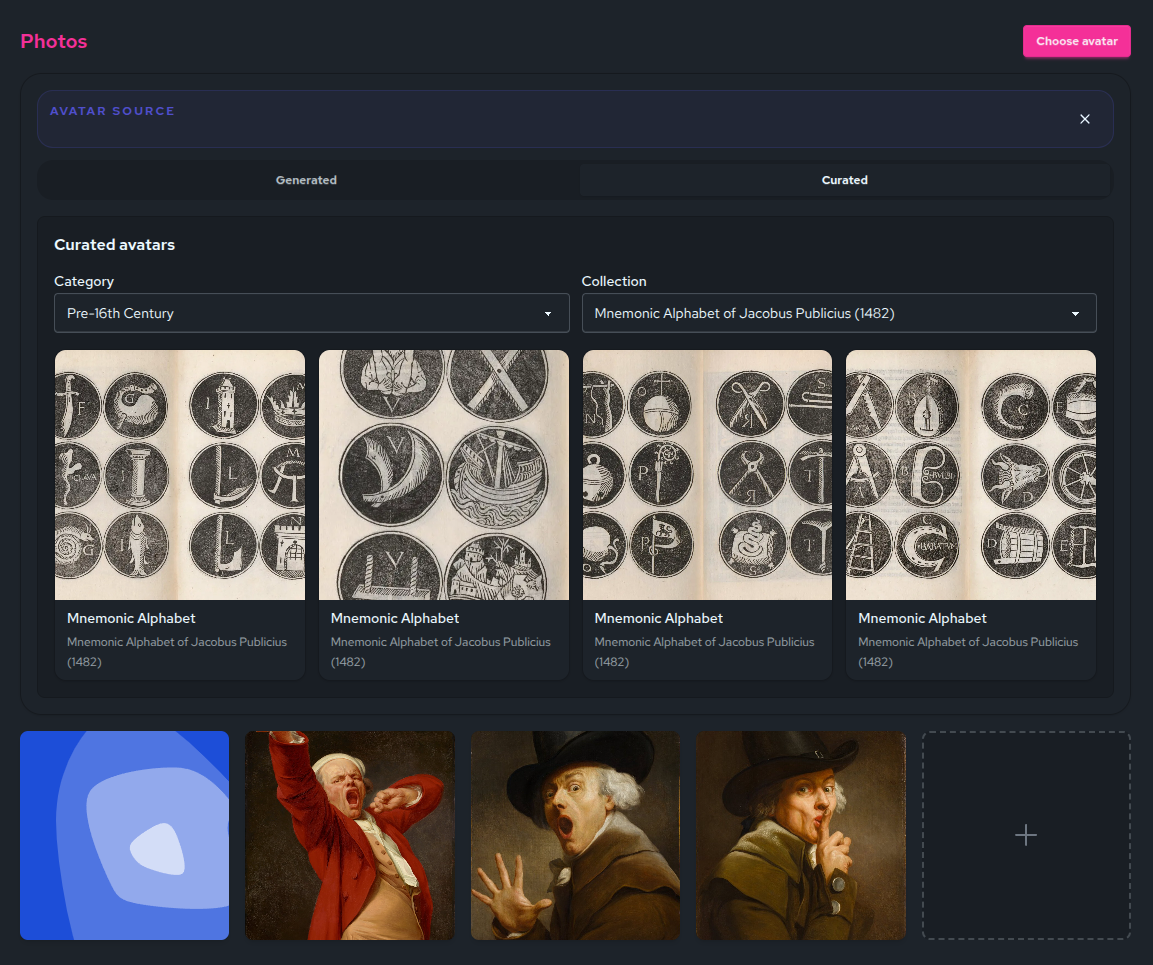Open the Category dropdown showing Pre-16th Century

312,313
